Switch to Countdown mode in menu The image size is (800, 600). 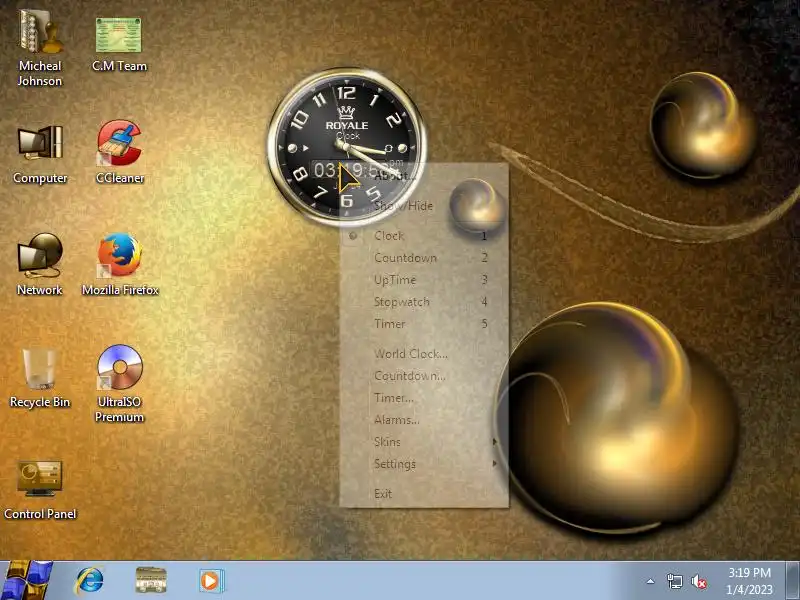(x=423, y=258)
